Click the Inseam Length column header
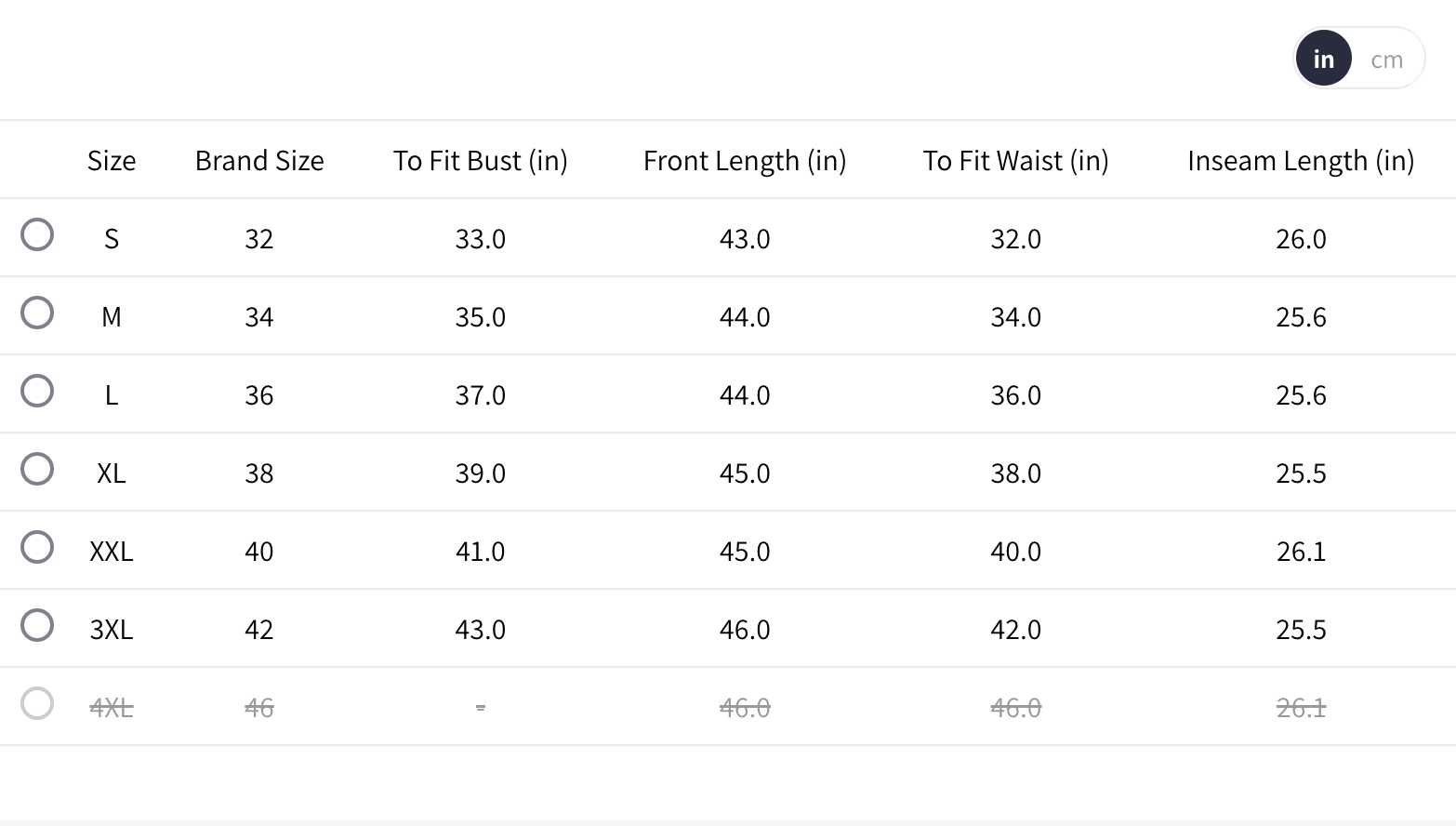 (1301, 161)
